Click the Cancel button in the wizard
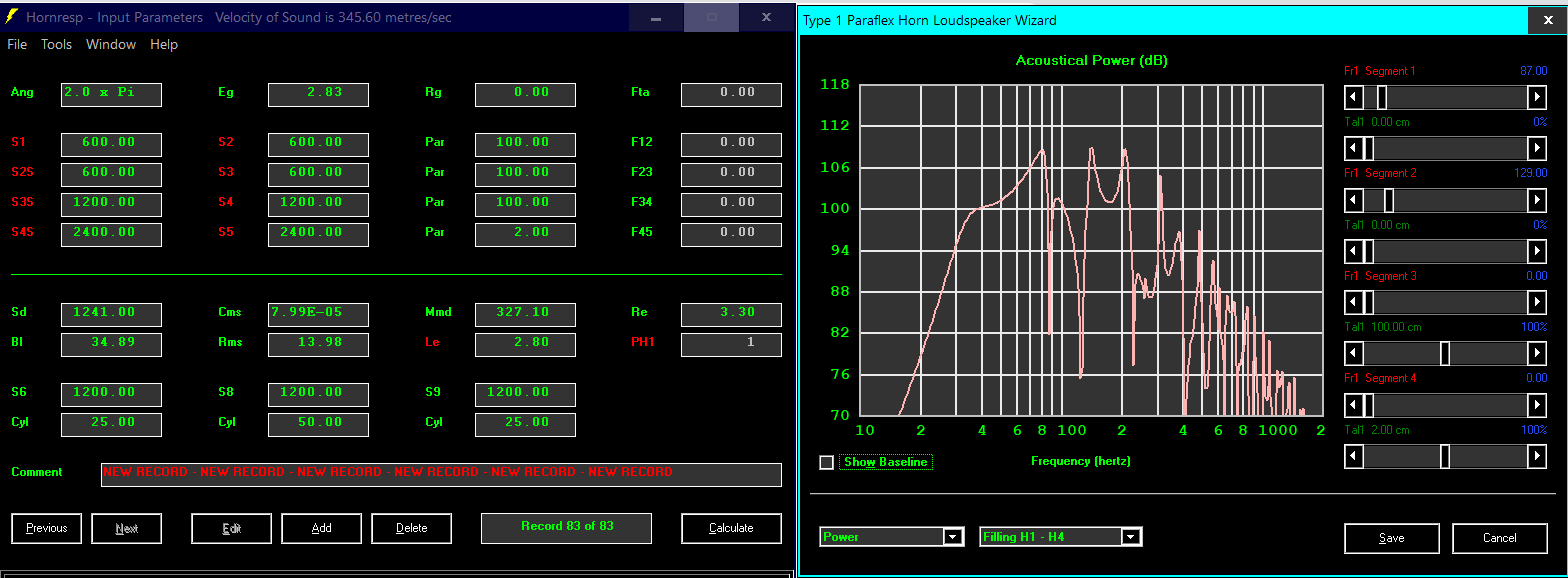Viewport: 1568px width, 578px height. pyautogui.click(x=1500, y=538)
